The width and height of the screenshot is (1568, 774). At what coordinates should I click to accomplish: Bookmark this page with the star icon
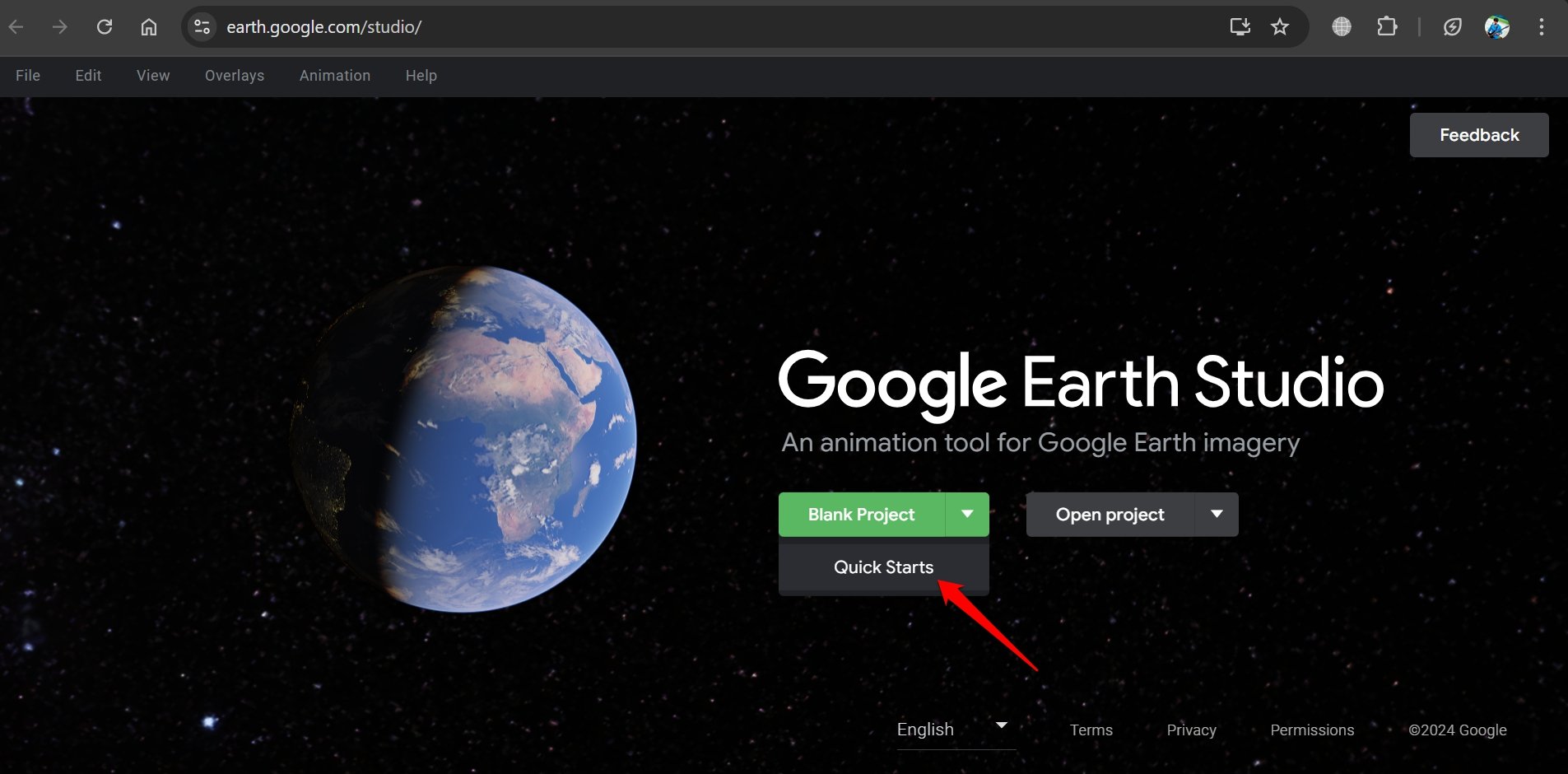coord(1280,27)
